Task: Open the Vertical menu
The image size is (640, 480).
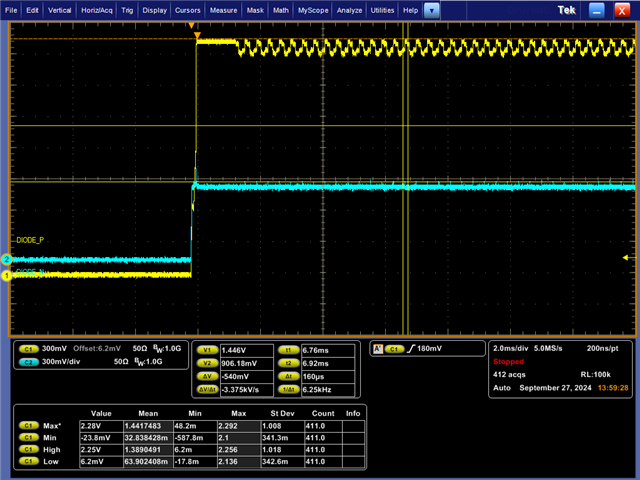Action: 60,10
